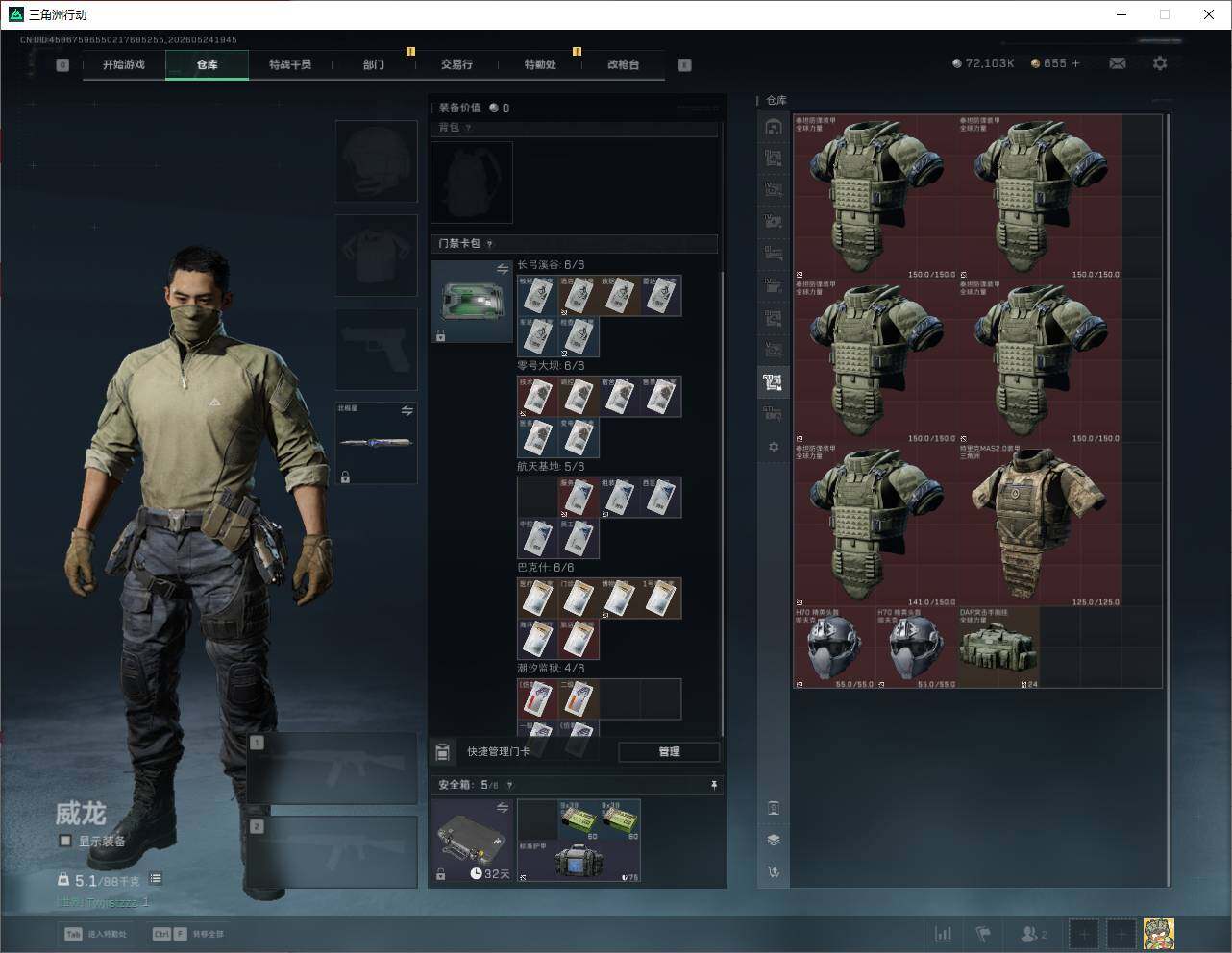Image resolution: width=1232 pixels, height=953 pixels.
Task: Click the swap arrows on keycard case
Action: (x=502, y=270)
